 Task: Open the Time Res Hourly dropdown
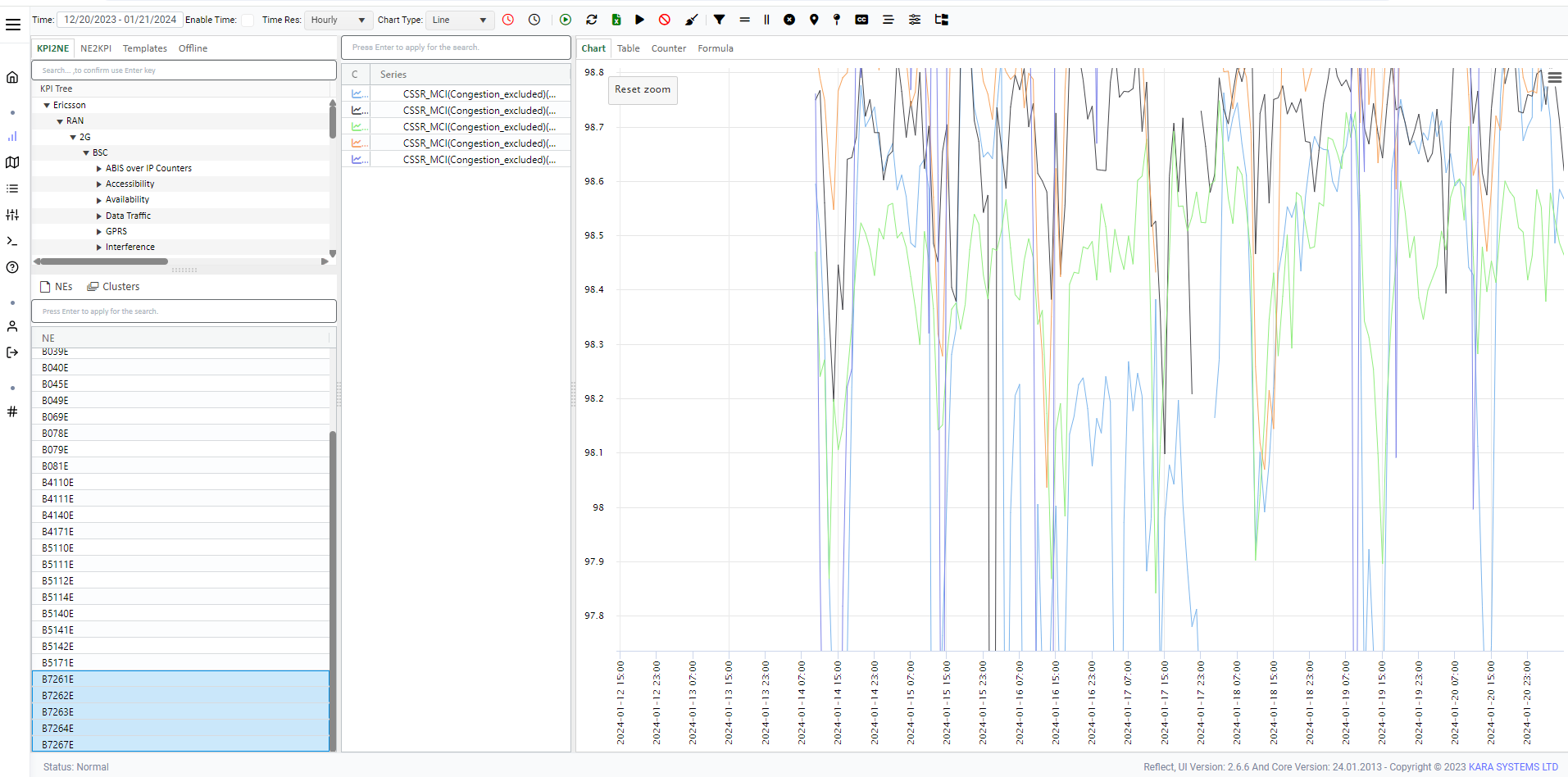pyautogui.click(x=339, y=20)
